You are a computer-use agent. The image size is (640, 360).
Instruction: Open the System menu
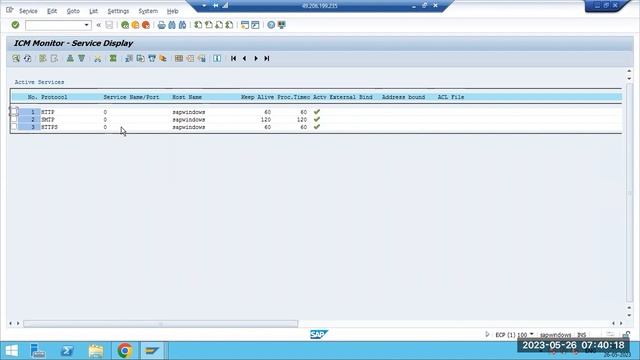point(148,11)
